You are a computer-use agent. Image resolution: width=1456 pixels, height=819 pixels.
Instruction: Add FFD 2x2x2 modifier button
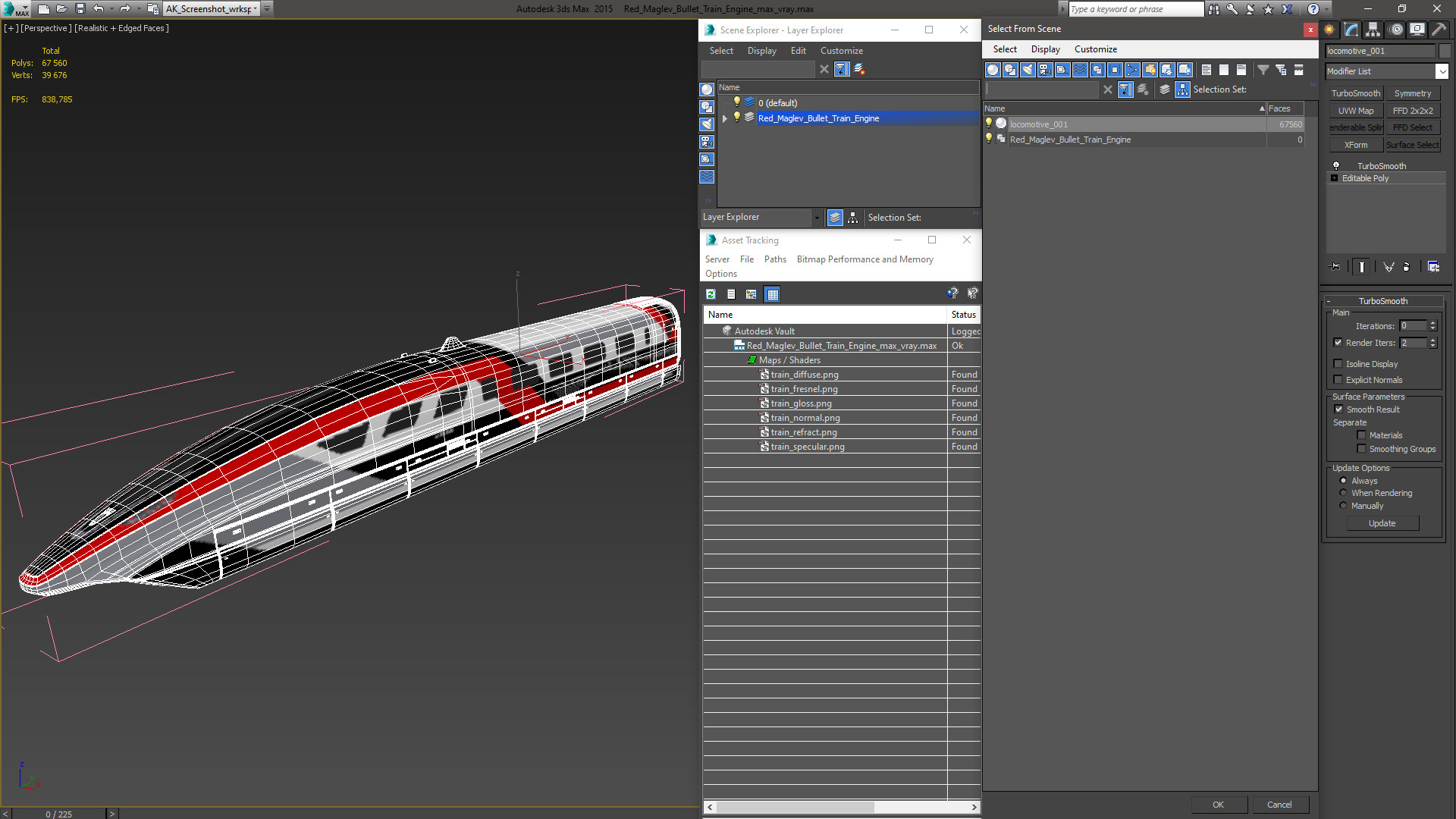[x=1413, y=111]
